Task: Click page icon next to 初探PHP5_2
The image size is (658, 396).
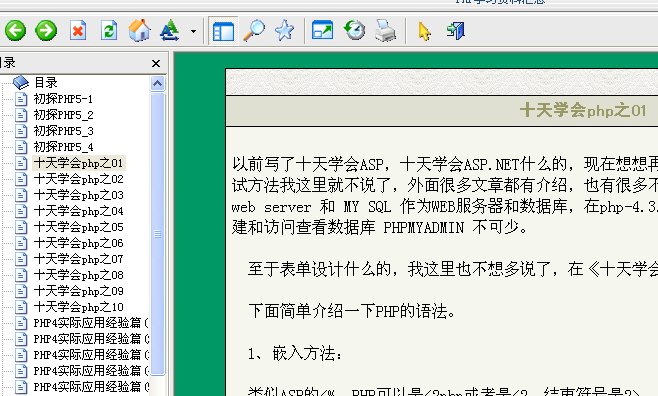Action: coord(21,115)
